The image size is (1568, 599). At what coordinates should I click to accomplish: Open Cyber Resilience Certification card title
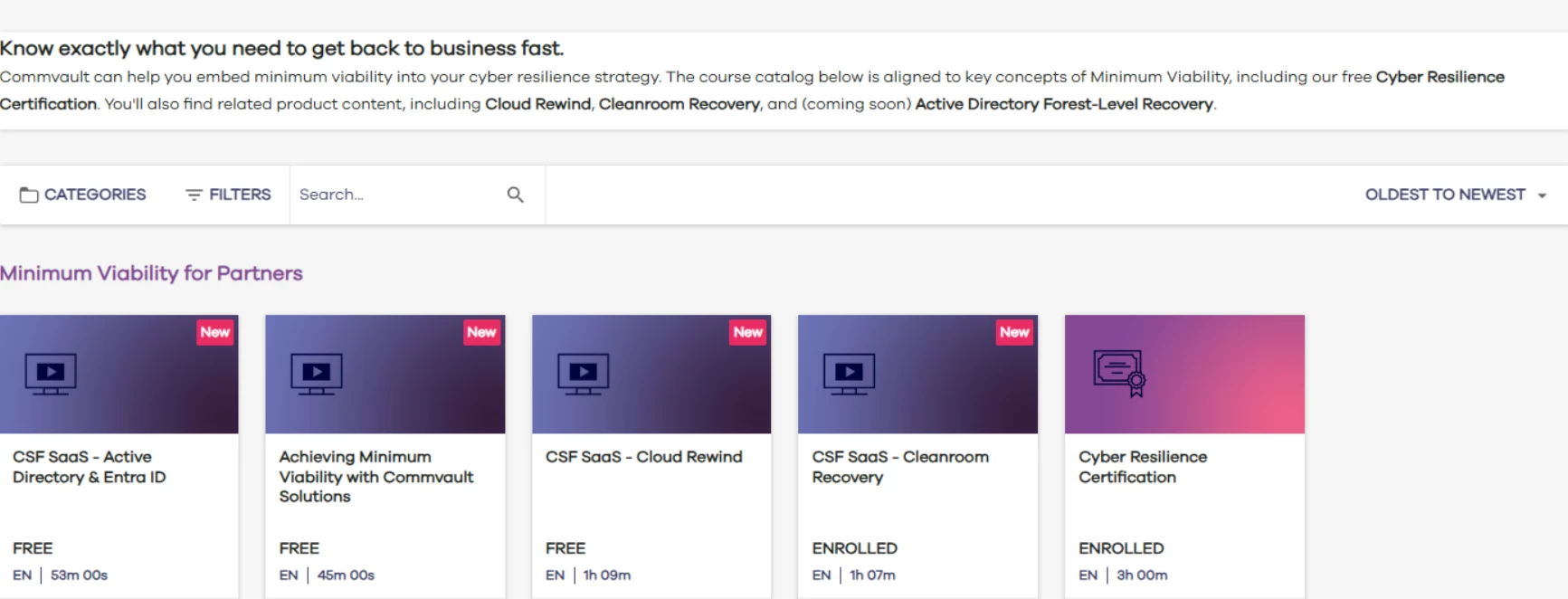[x=1143, y=467]
